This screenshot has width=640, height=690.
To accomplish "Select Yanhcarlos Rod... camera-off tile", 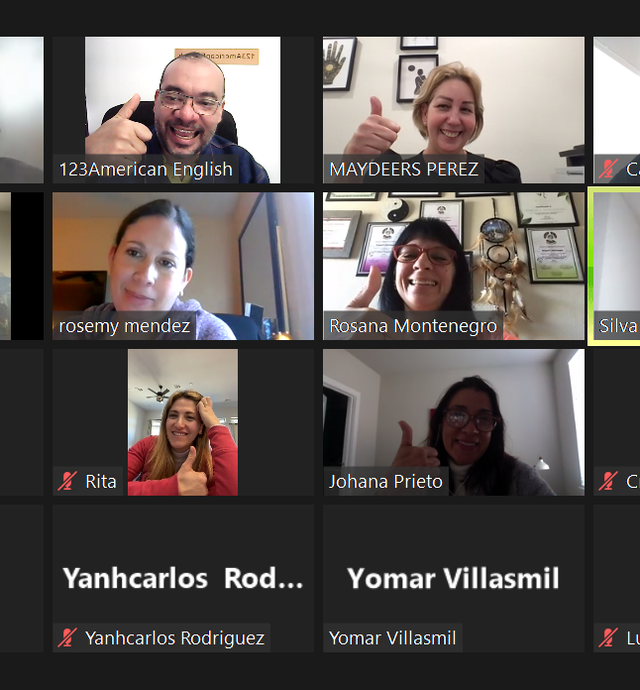I will point(183,578).
